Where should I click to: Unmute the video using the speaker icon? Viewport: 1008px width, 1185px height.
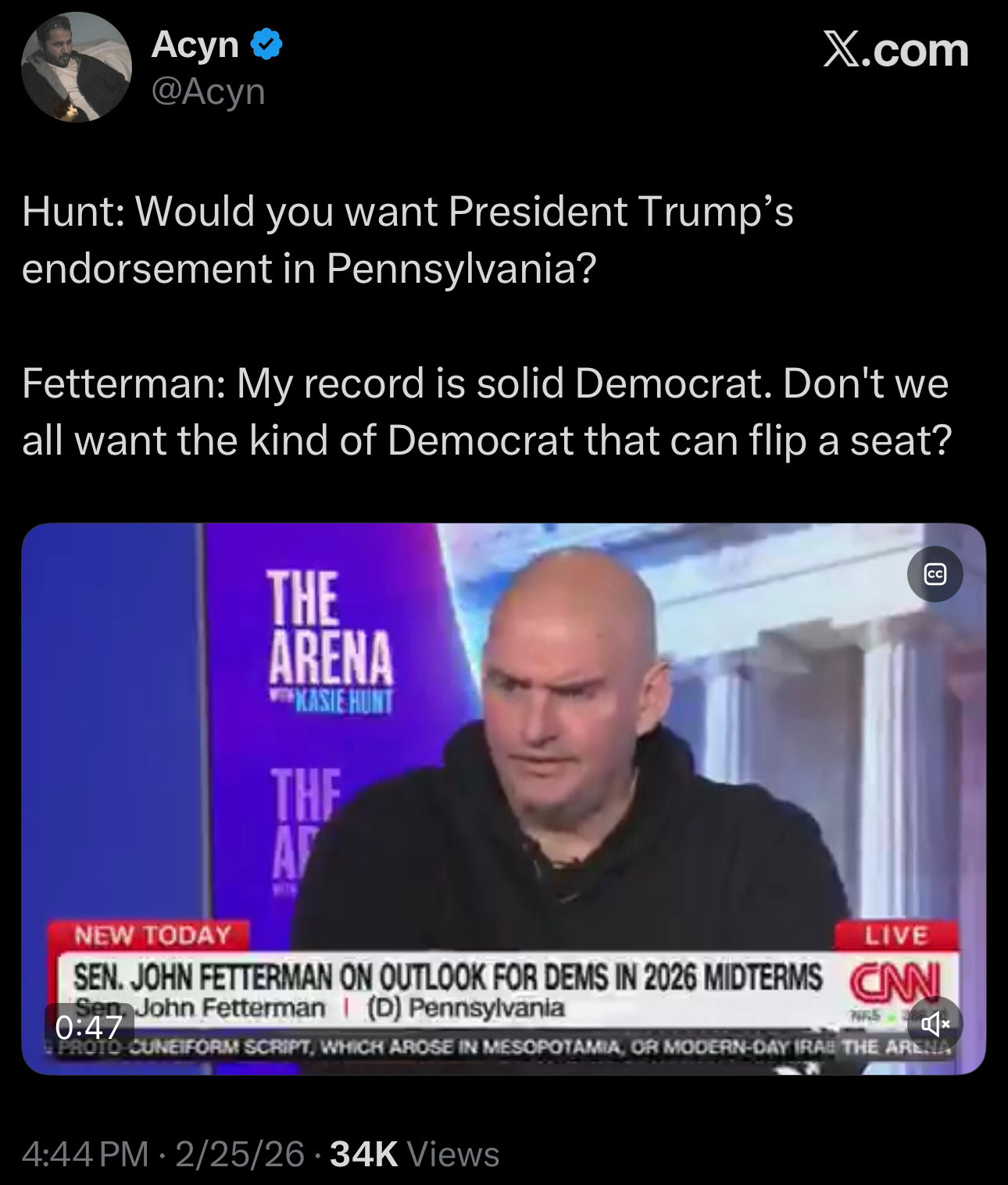935,1023
